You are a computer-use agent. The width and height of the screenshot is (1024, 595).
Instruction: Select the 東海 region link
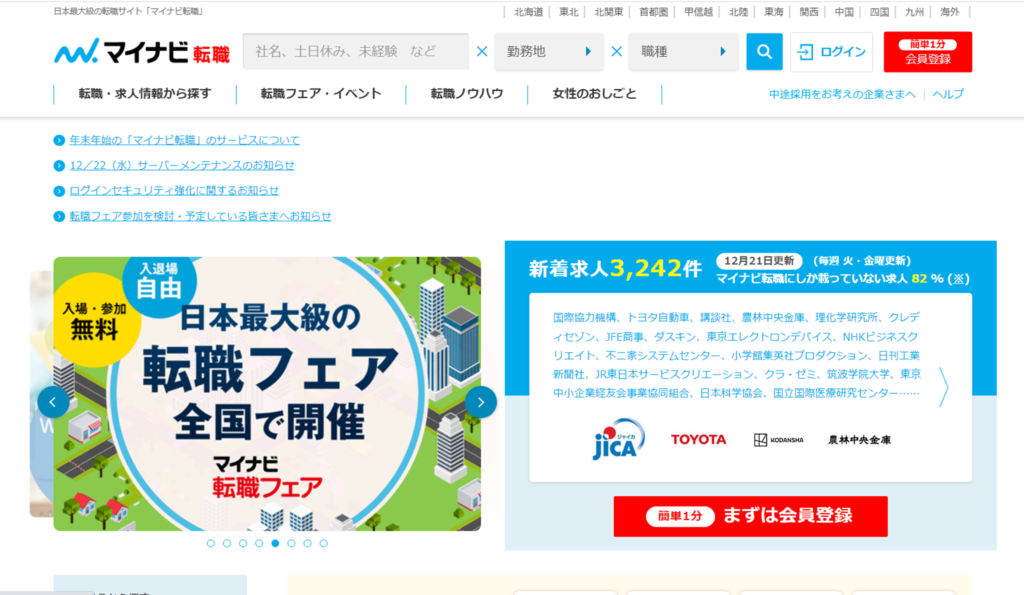point(774,12)
